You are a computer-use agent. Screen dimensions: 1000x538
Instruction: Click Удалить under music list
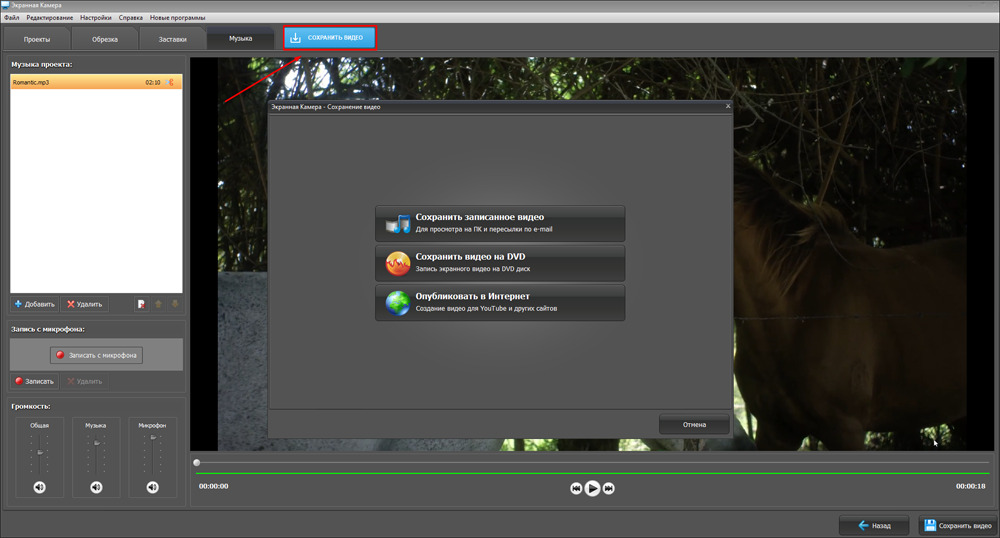click(x=84, y=304)
